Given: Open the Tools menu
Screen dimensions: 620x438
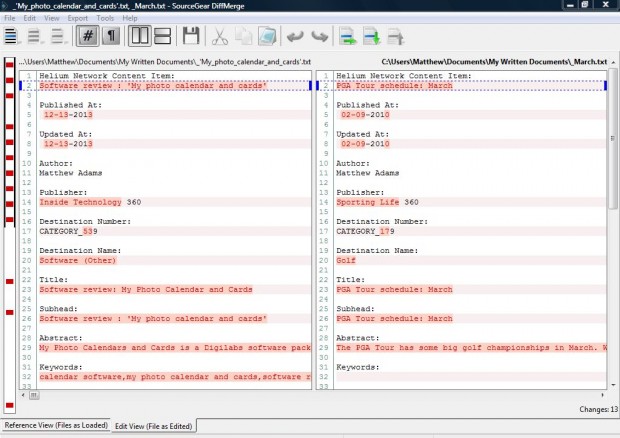Looking at the screenshot, I should tap(105, 18).
